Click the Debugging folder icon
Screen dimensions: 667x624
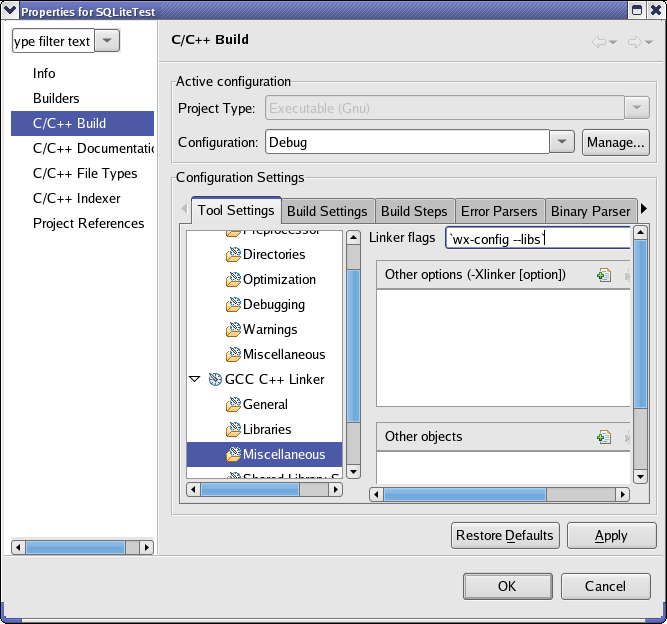(233, 305)
